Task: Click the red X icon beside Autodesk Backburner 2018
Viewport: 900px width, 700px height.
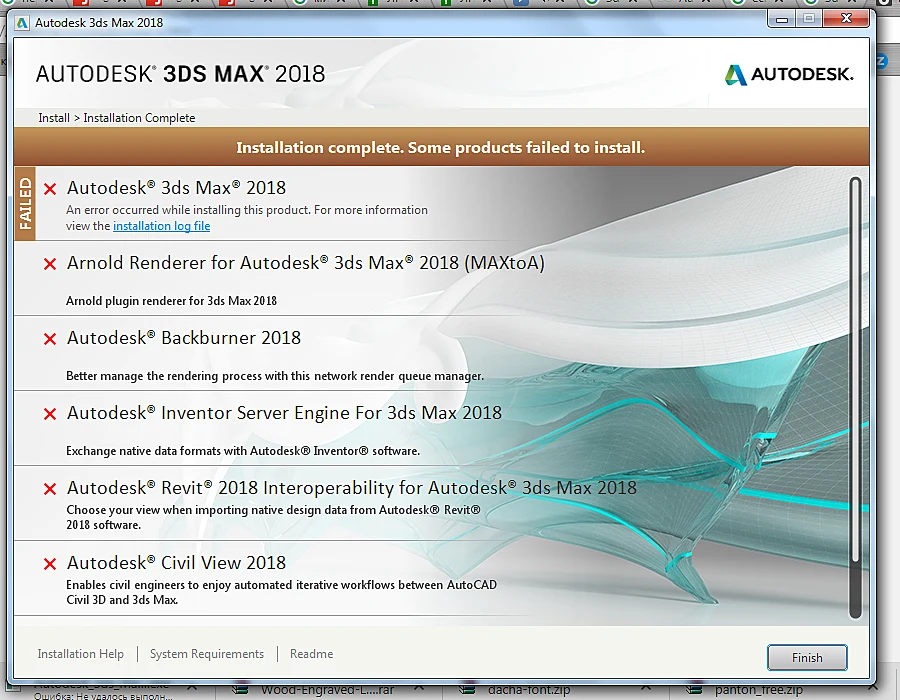Action: click(x=50, y=339)
